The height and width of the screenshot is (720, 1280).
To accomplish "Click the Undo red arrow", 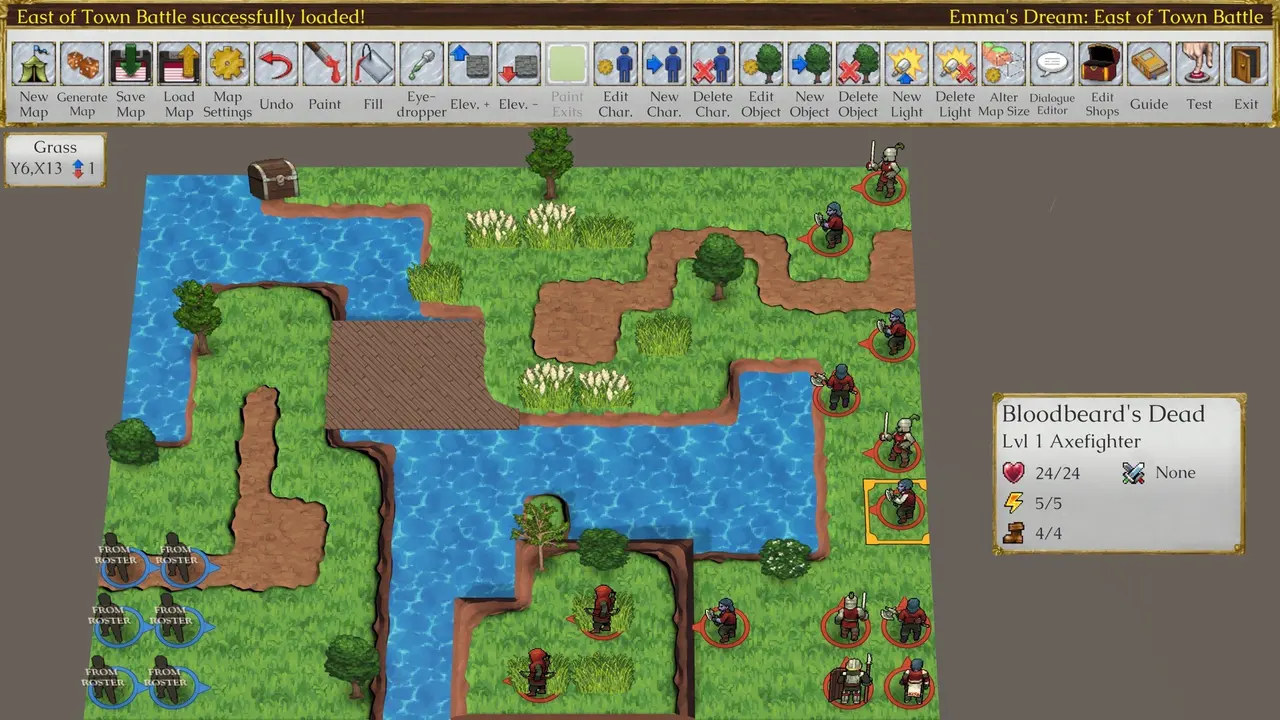I will click(276, 64).
